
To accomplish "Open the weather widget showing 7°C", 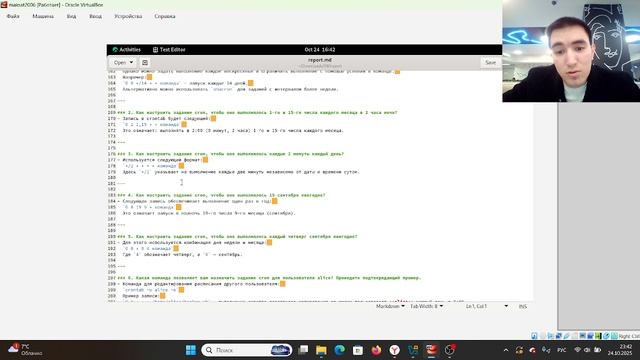I will pyautogui.click(x=25, y=350).
